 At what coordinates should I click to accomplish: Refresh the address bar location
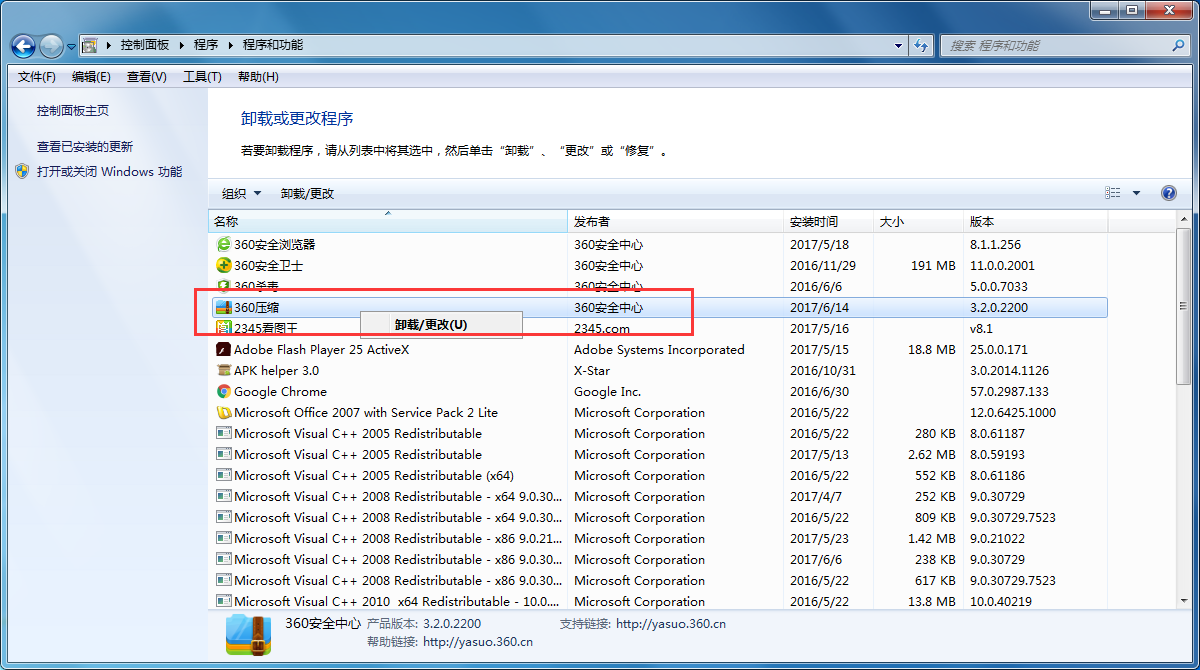tap(921, 45)
